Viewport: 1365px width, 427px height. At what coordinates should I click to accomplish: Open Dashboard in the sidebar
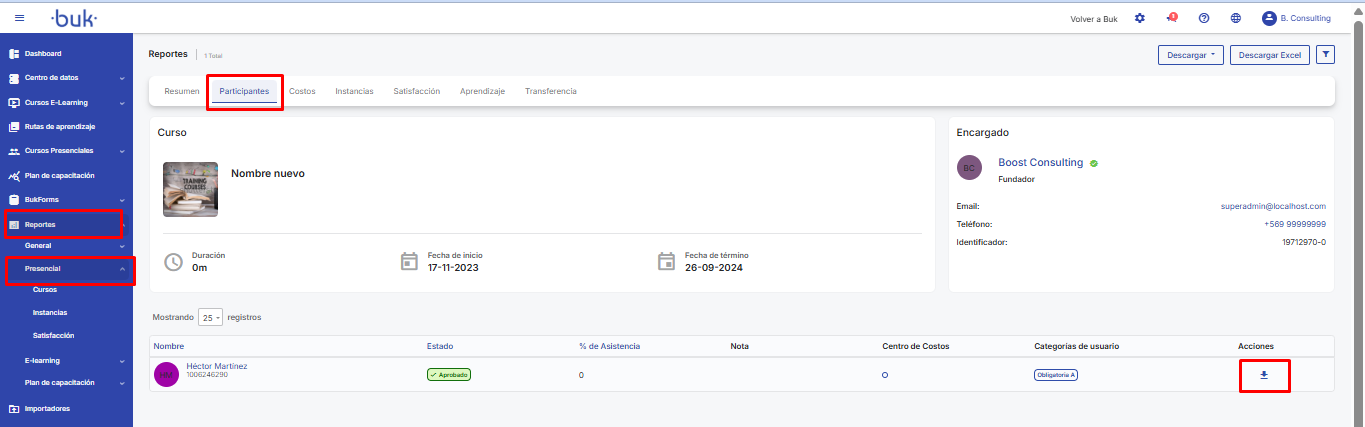pyautogui.click(x=43, y=54)
